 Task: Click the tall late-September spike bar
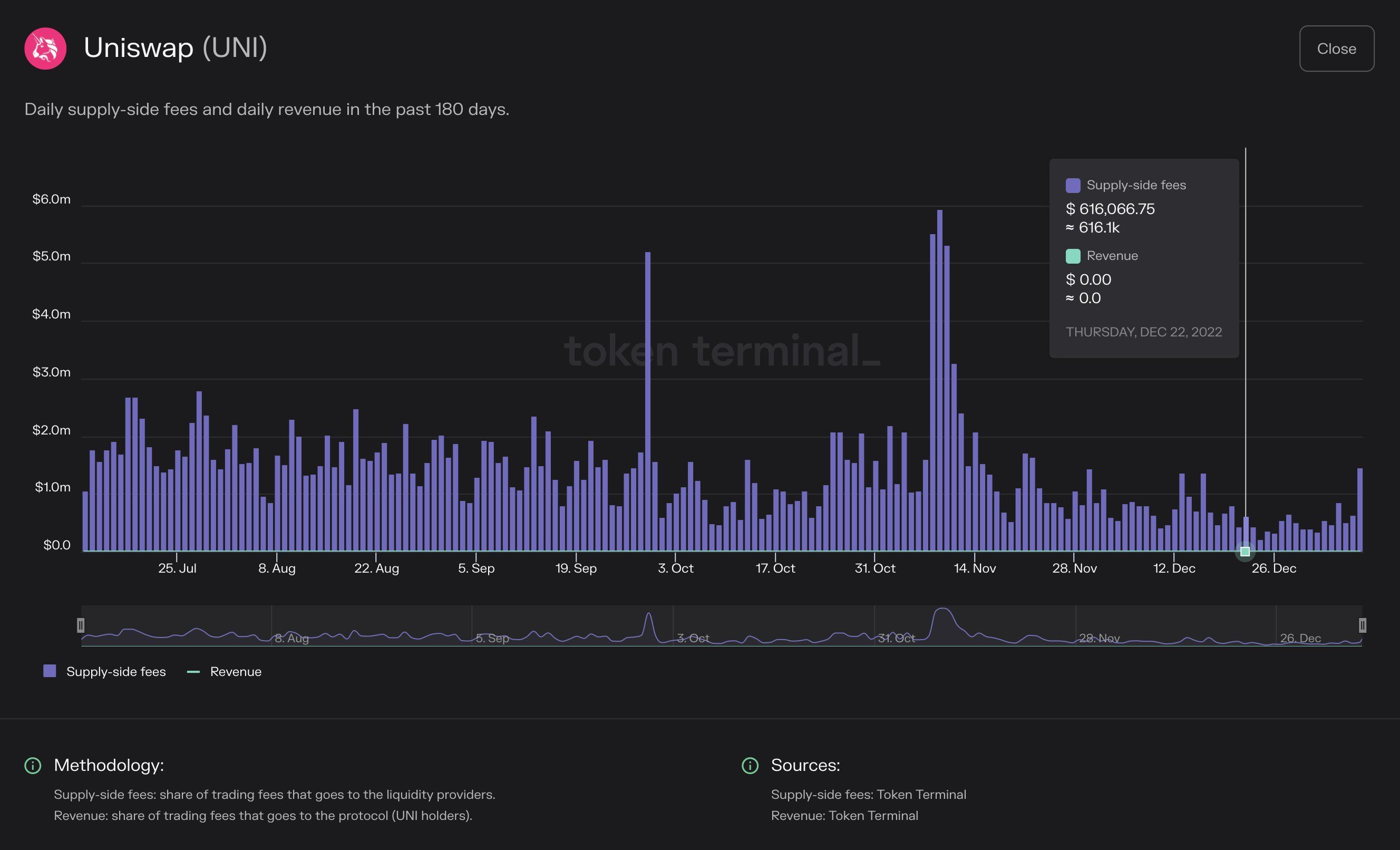[648, 398]
